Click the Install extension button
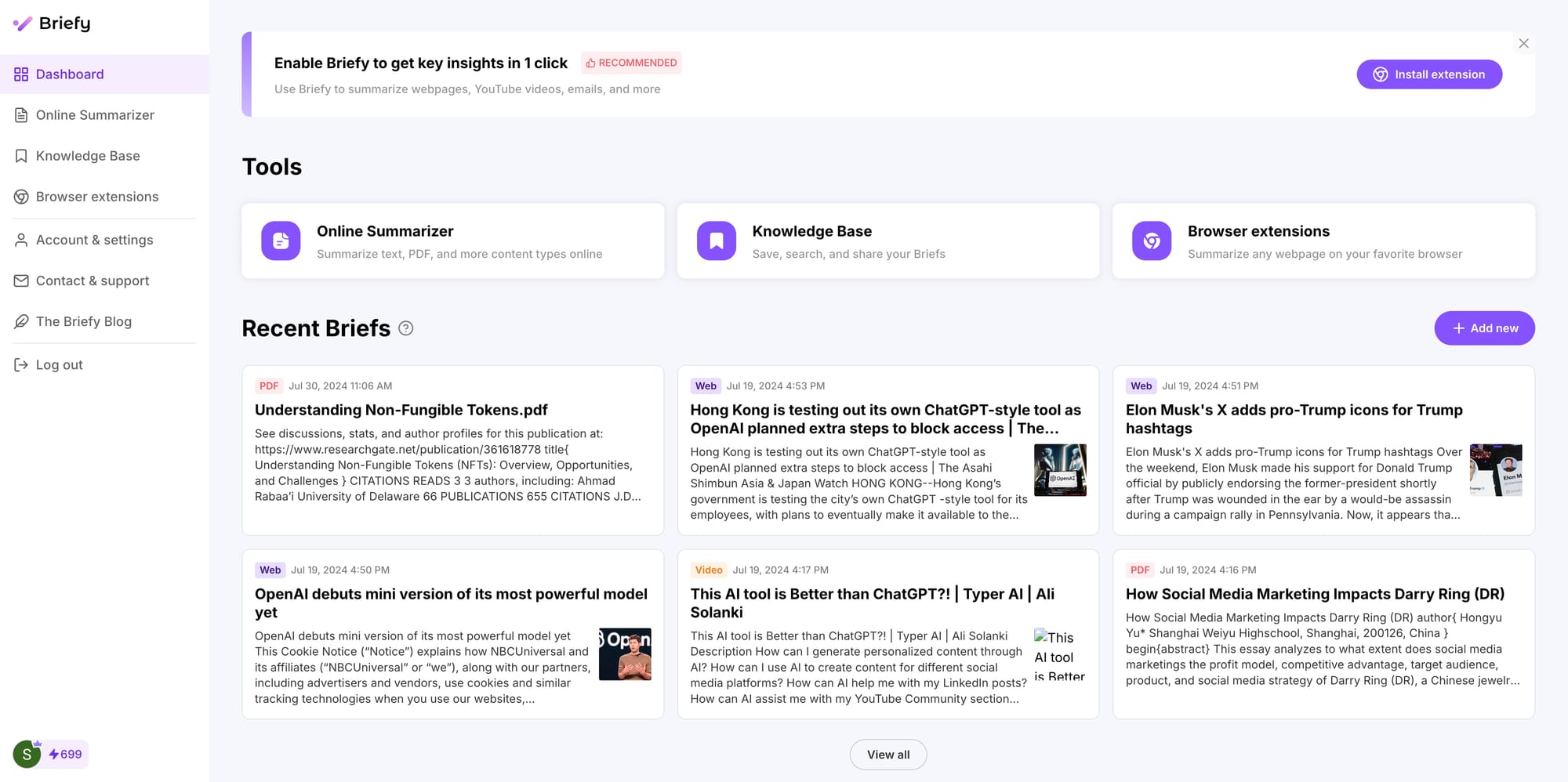1568x782 pixels. (x=1429, y=74)
